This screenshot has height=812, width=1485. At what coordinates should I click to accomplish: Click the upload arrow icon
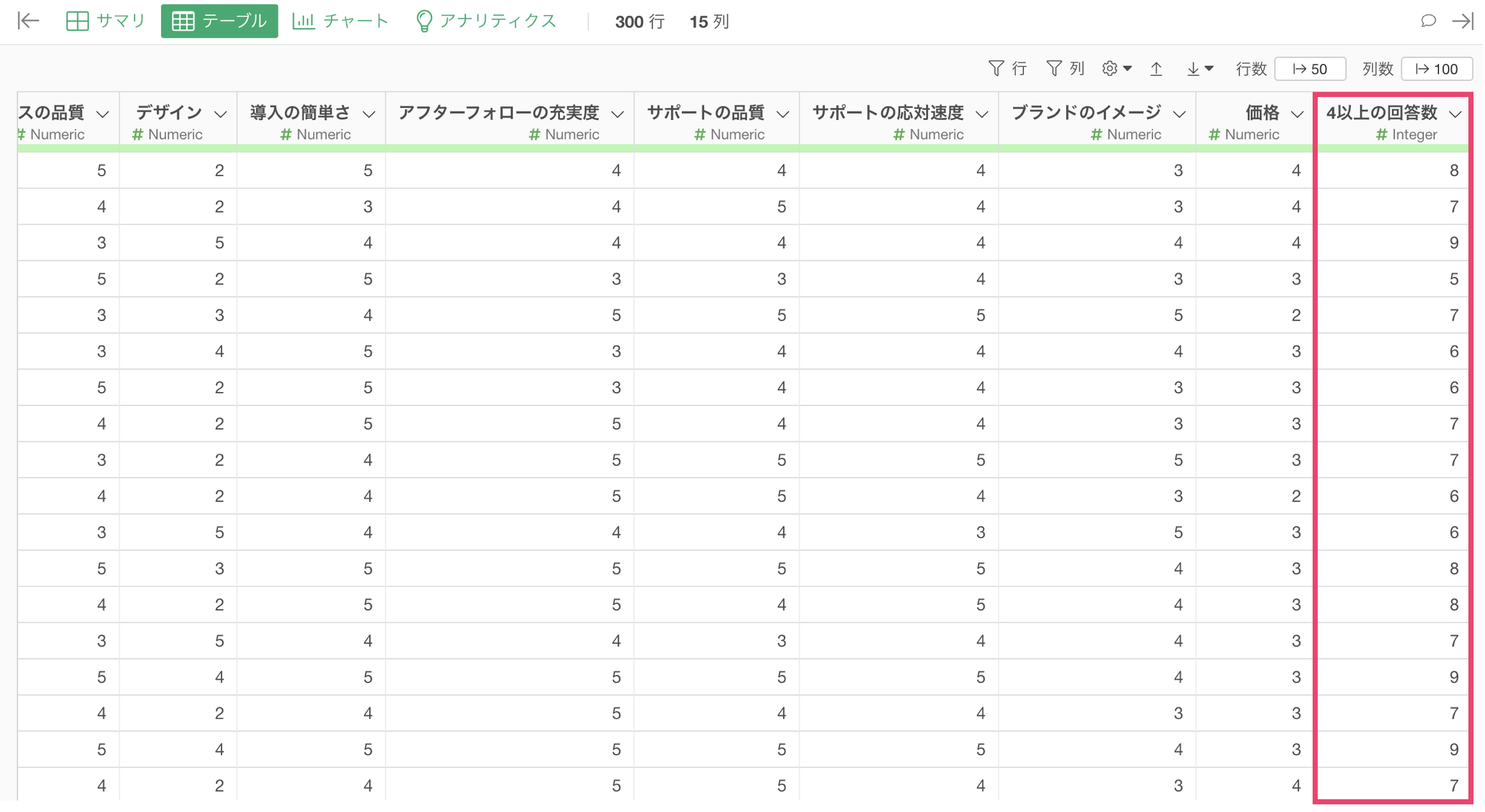(x=1156, y=68)
